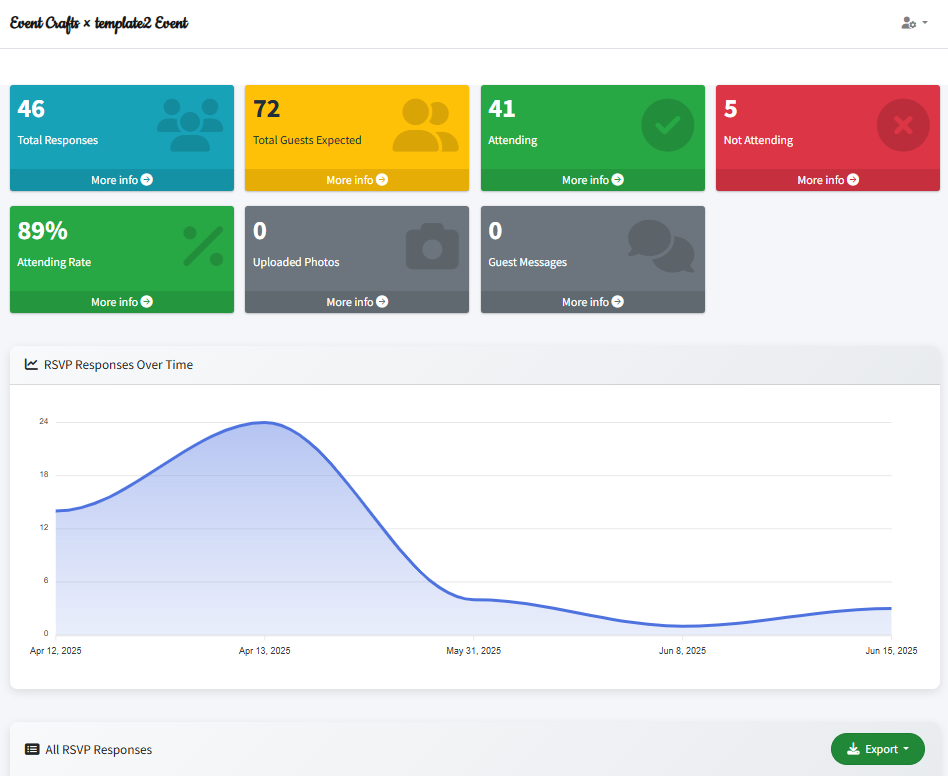View More info on Attending card
Image resolution: width=948 pixels, height=776 pixels.
(x=593, y=180)
